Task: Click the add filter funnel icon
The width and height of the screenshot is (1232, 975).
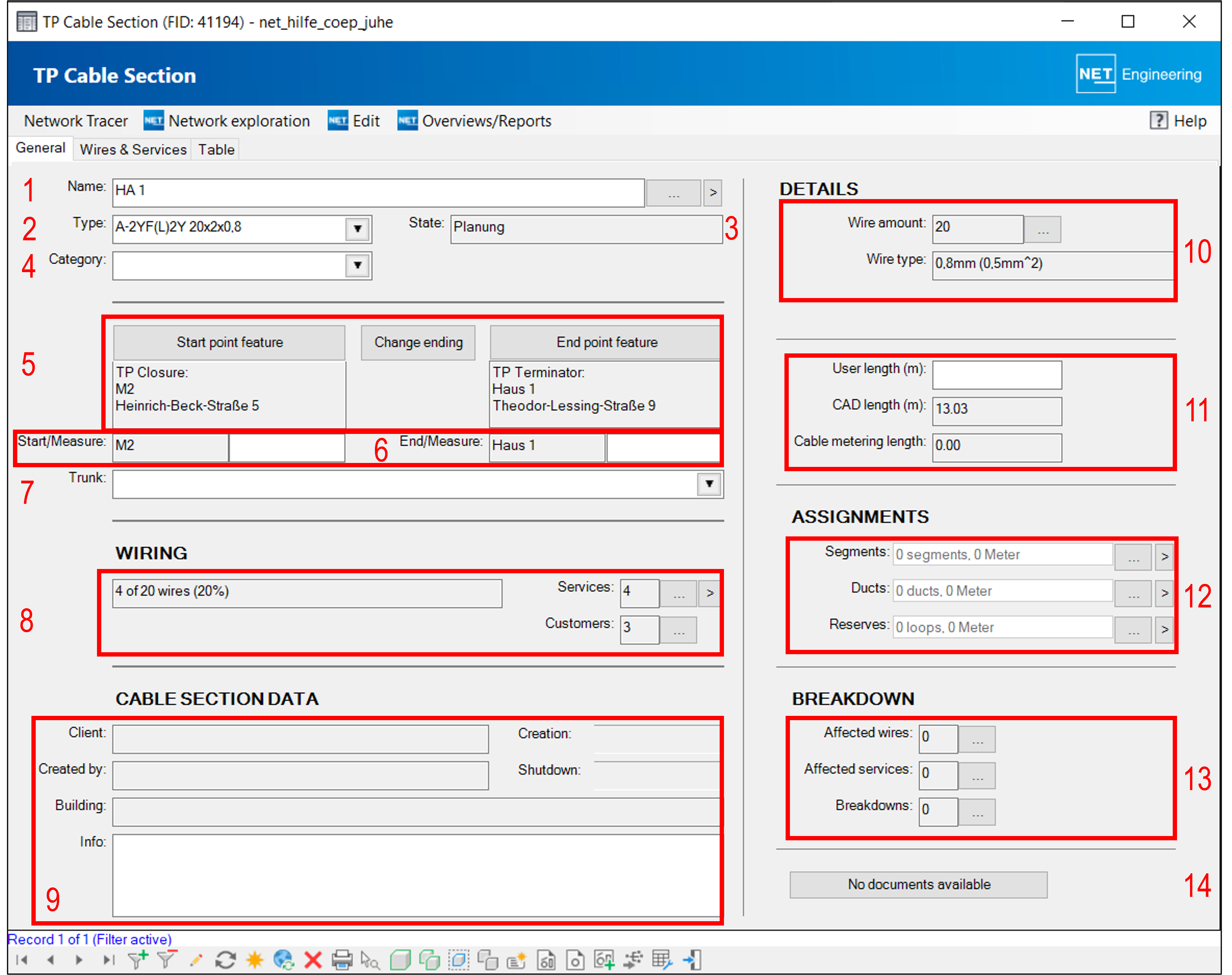Action: point(137,960)
